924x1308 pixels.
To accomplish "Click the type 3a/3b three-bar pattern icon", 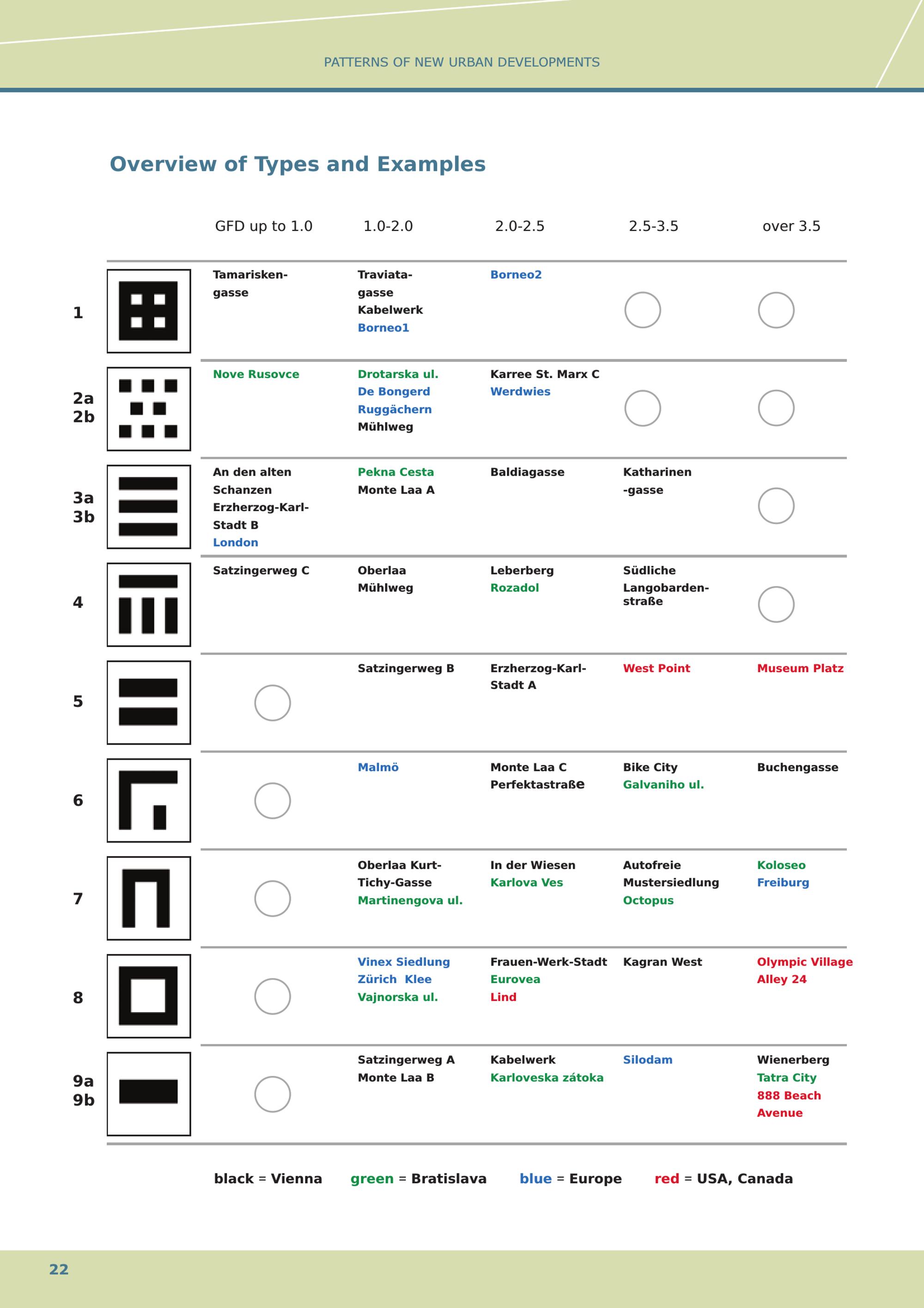I will [149, 507].
